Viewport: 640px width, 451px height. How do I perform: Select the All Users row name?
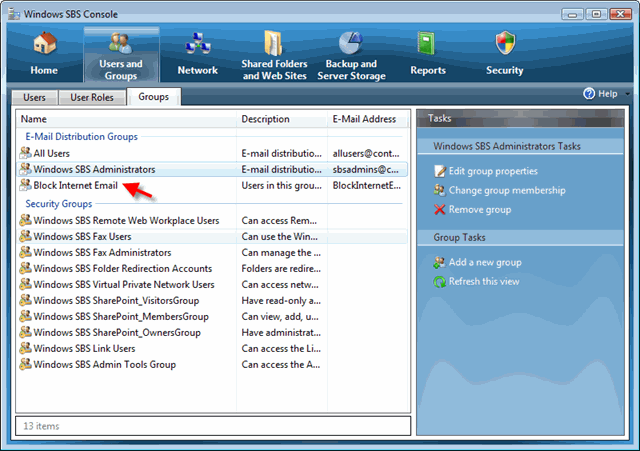coord(51,153)
